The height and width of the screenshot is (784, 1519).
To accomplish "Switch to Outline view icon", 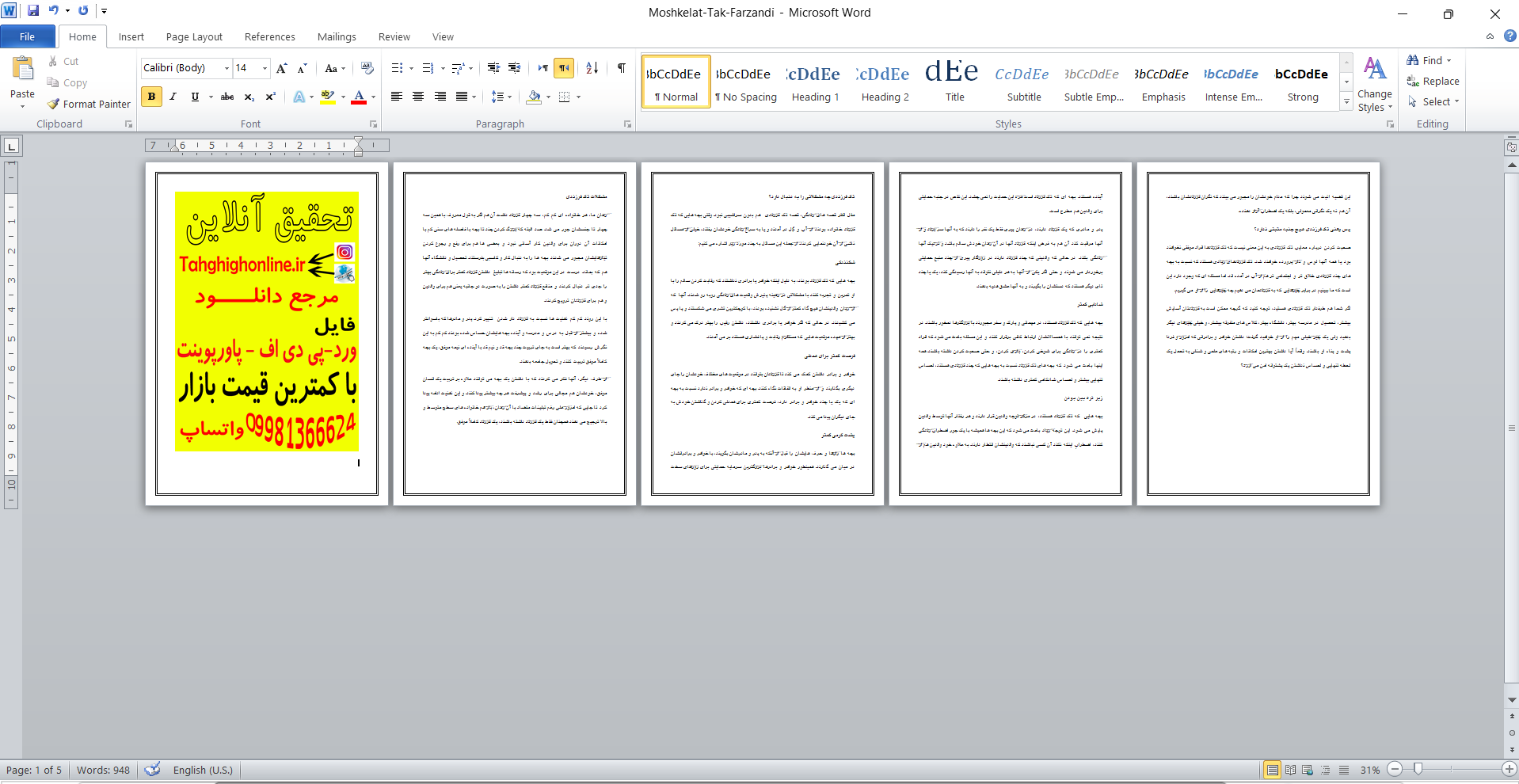I will point(1326,770).
